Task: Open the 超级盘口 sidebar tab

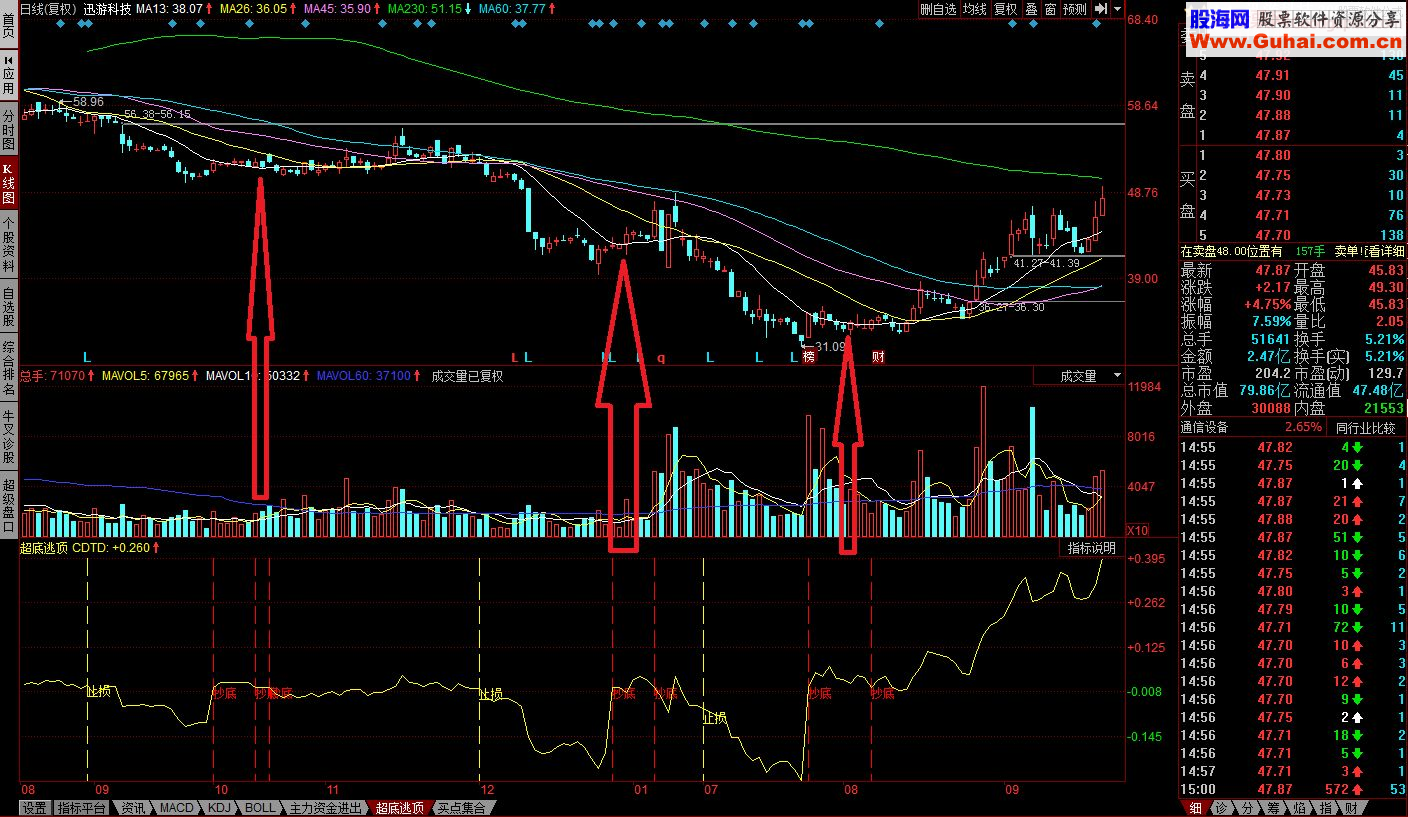Action: (8, 505)
